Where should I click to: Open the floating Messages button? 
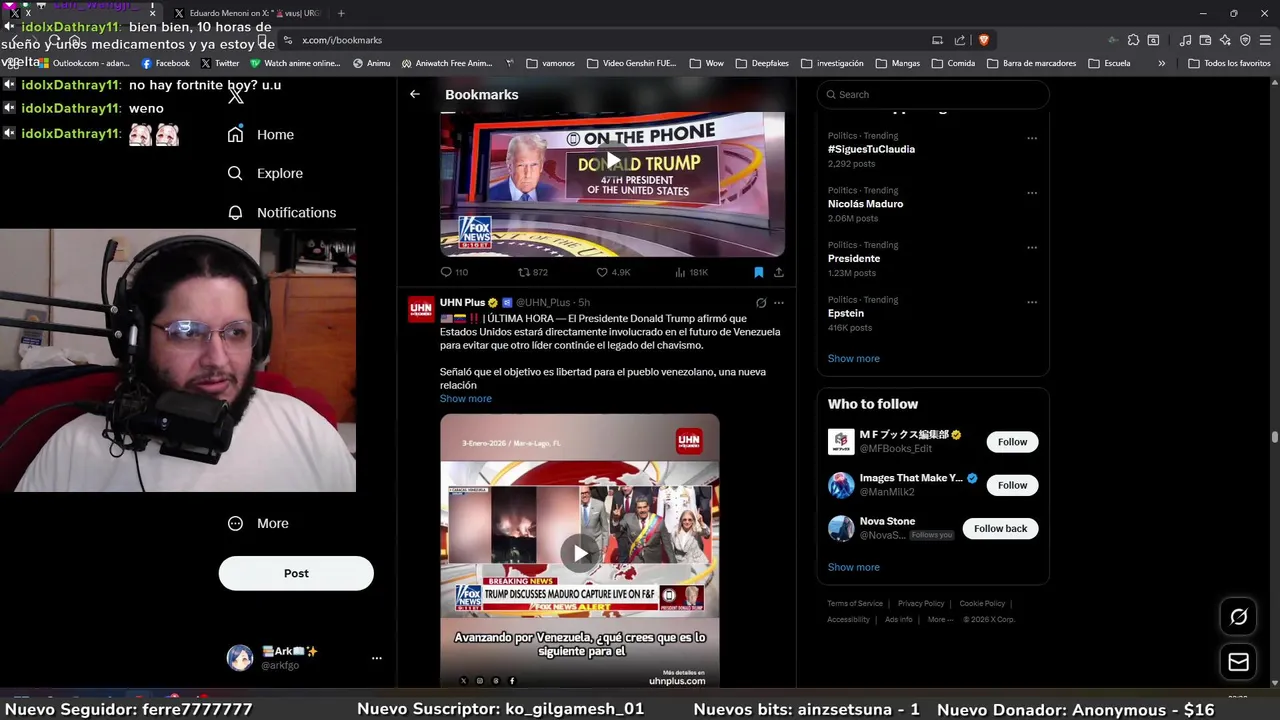pos(1238,662)
